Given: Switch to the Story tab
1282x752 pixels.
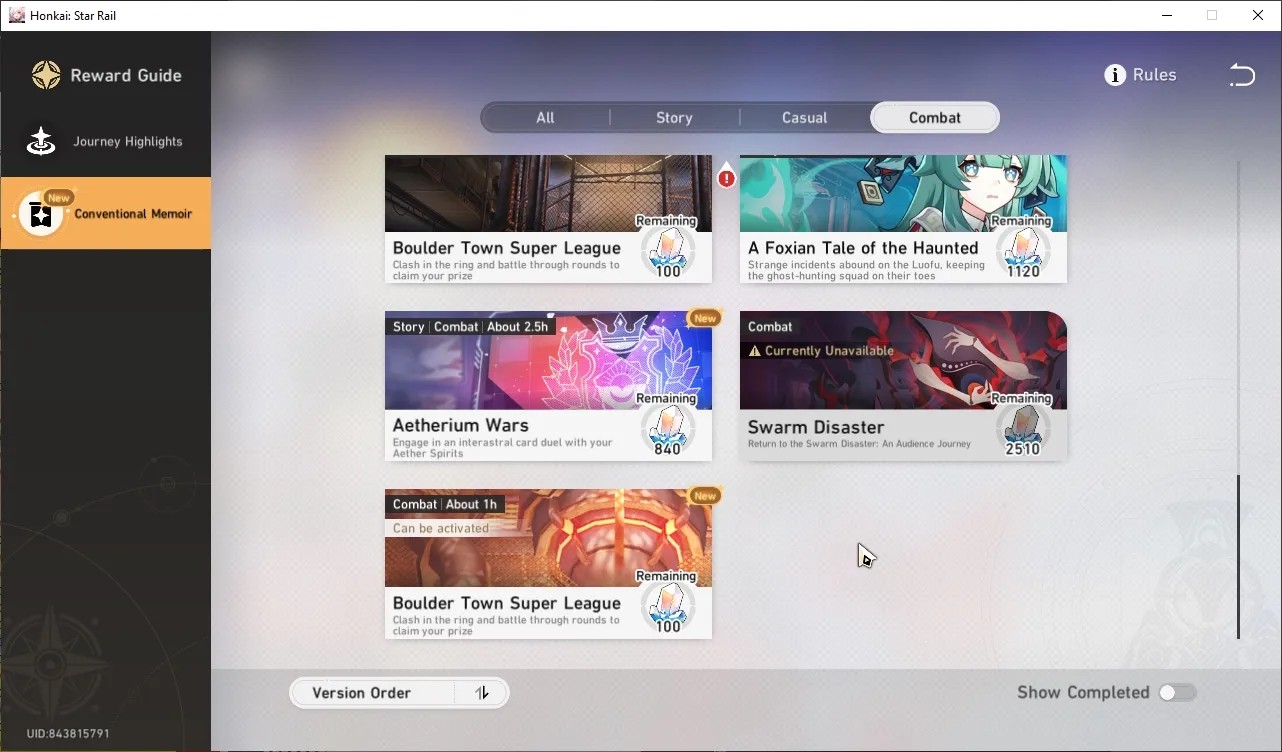Looking at the screenshot, I should point(674,118).
